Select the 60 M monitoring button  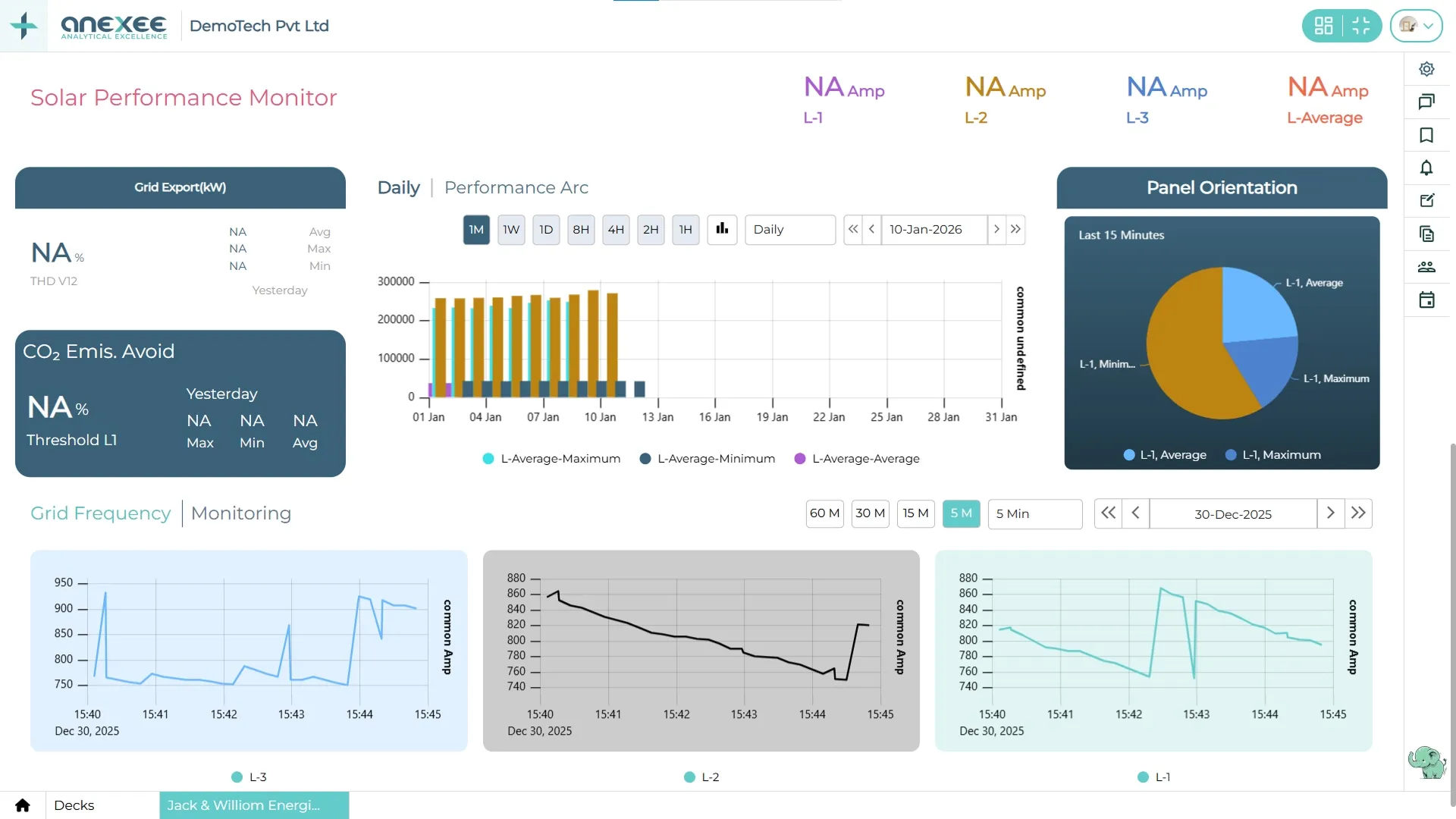824,513
